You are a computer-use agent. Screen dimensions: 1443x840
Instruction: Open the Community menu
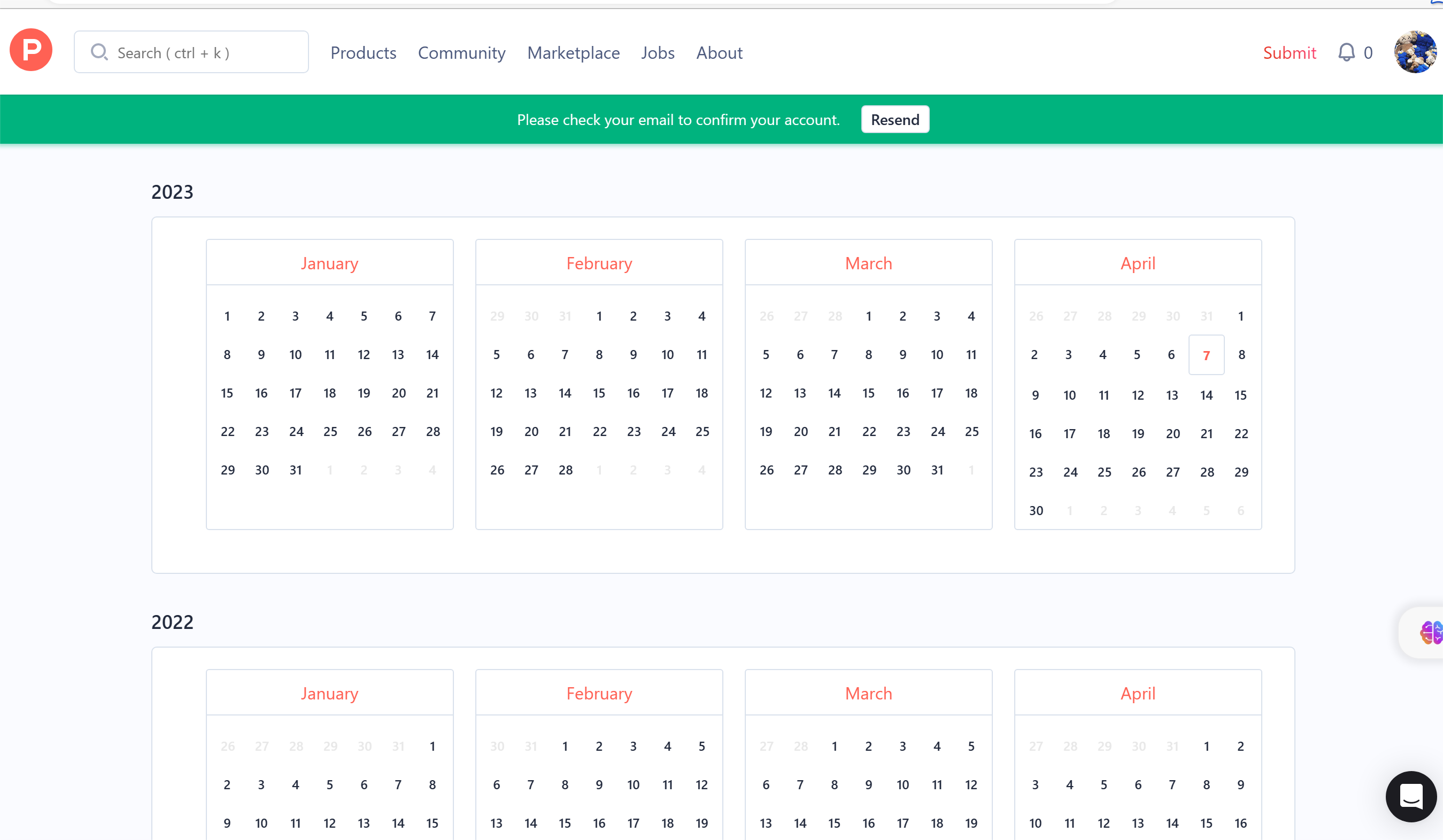[461, 53]
